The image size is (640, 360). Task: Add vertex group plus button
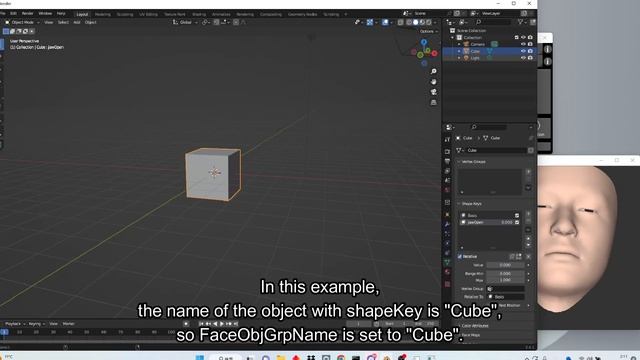pos(528,172)
